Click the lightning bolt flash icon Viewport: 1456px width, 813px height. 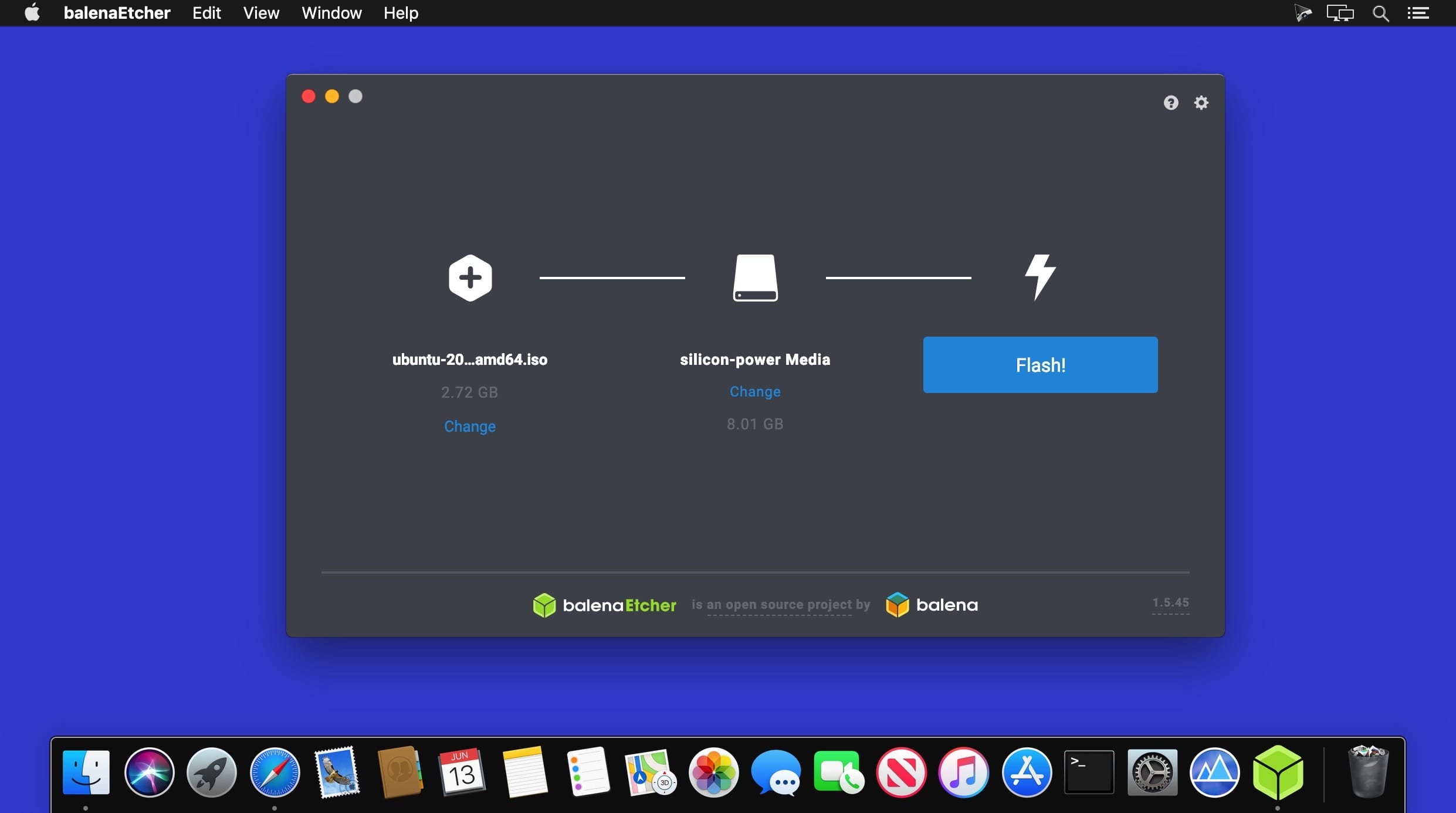[x=1040, y=277]
